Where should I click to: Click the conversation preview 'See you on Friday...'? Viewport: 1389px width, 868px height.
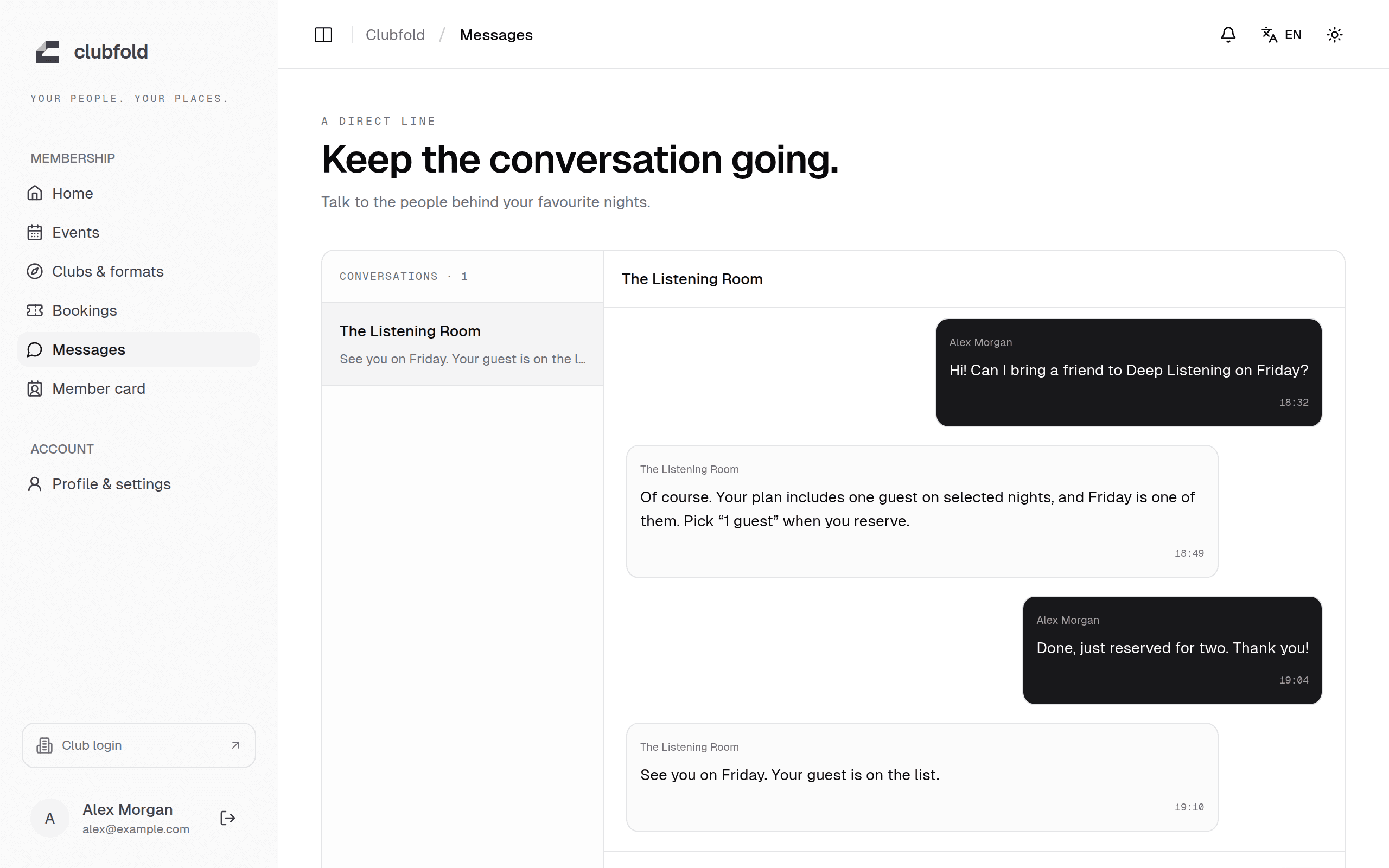463,359
